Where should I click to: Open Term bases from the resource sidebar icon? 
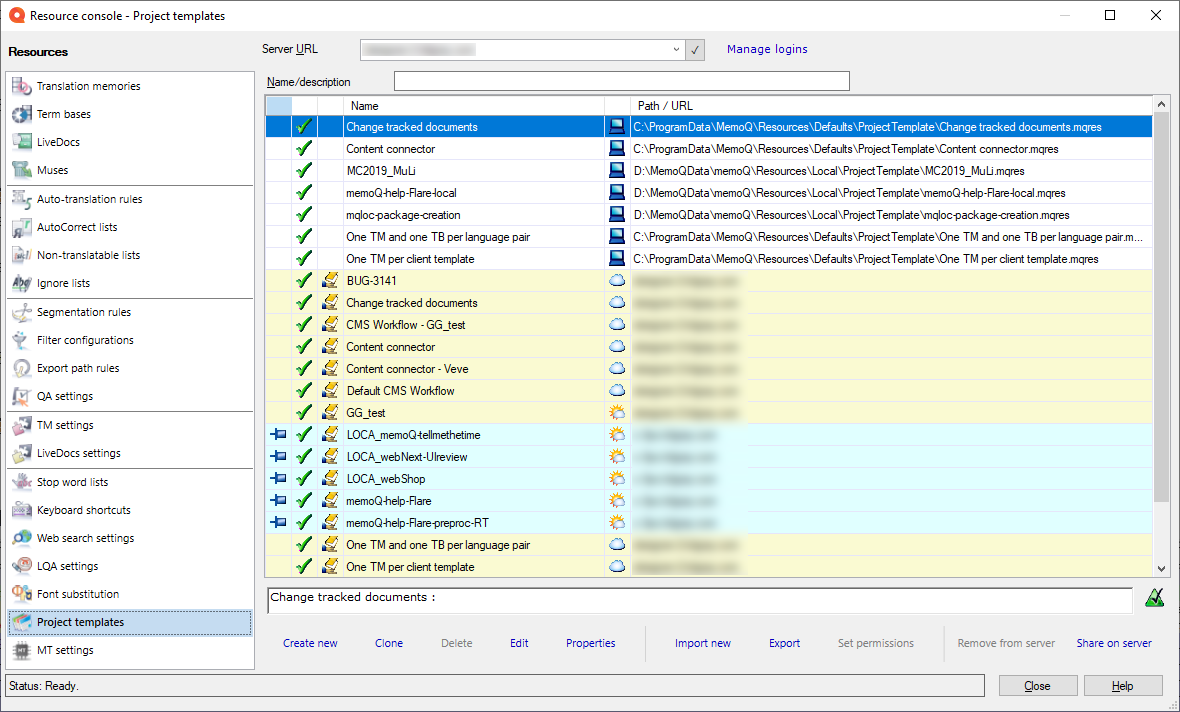pos(20,114)
